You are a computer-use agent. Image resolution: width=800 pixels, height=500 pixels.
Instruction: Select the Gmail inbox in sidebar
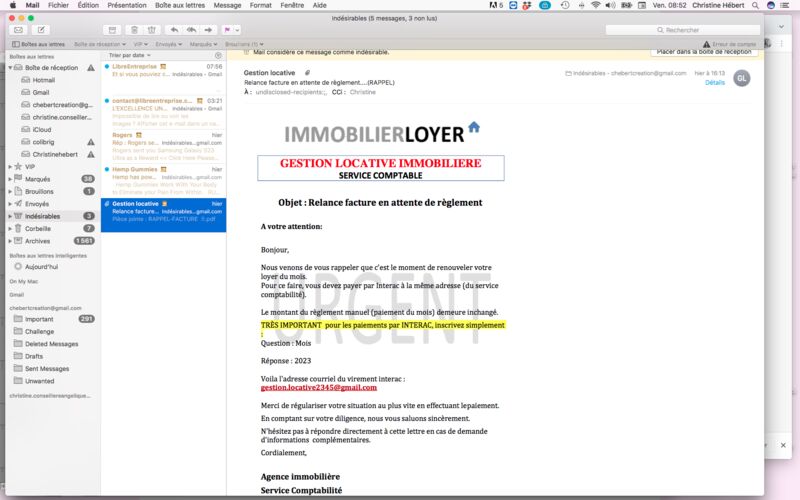pos(41,92)
